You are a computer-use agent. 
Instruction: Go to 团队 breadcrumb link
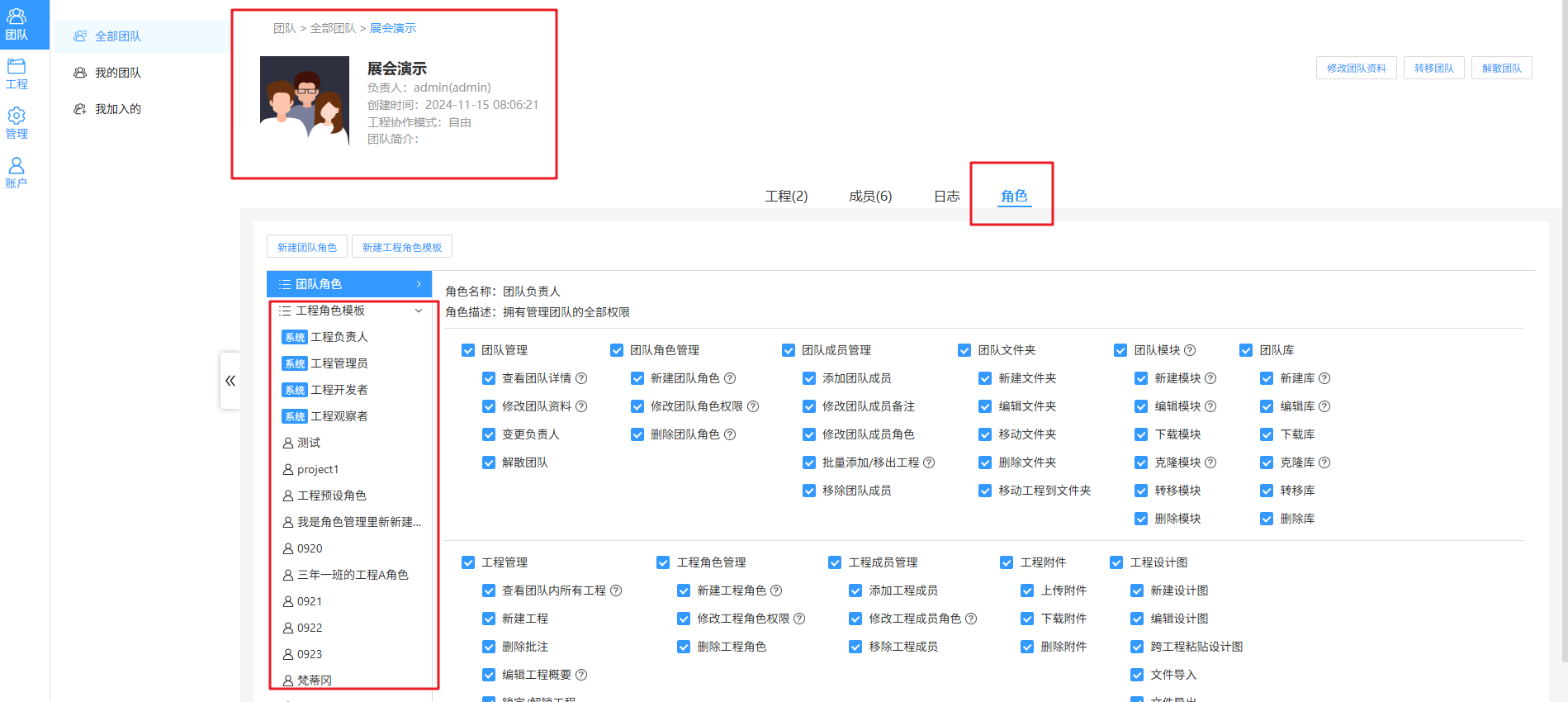click(x=285, y=28)
